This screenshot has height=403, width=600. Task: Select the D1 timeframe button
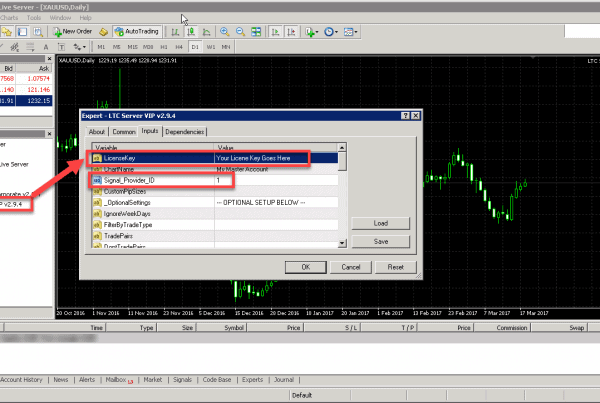[195, 47]
